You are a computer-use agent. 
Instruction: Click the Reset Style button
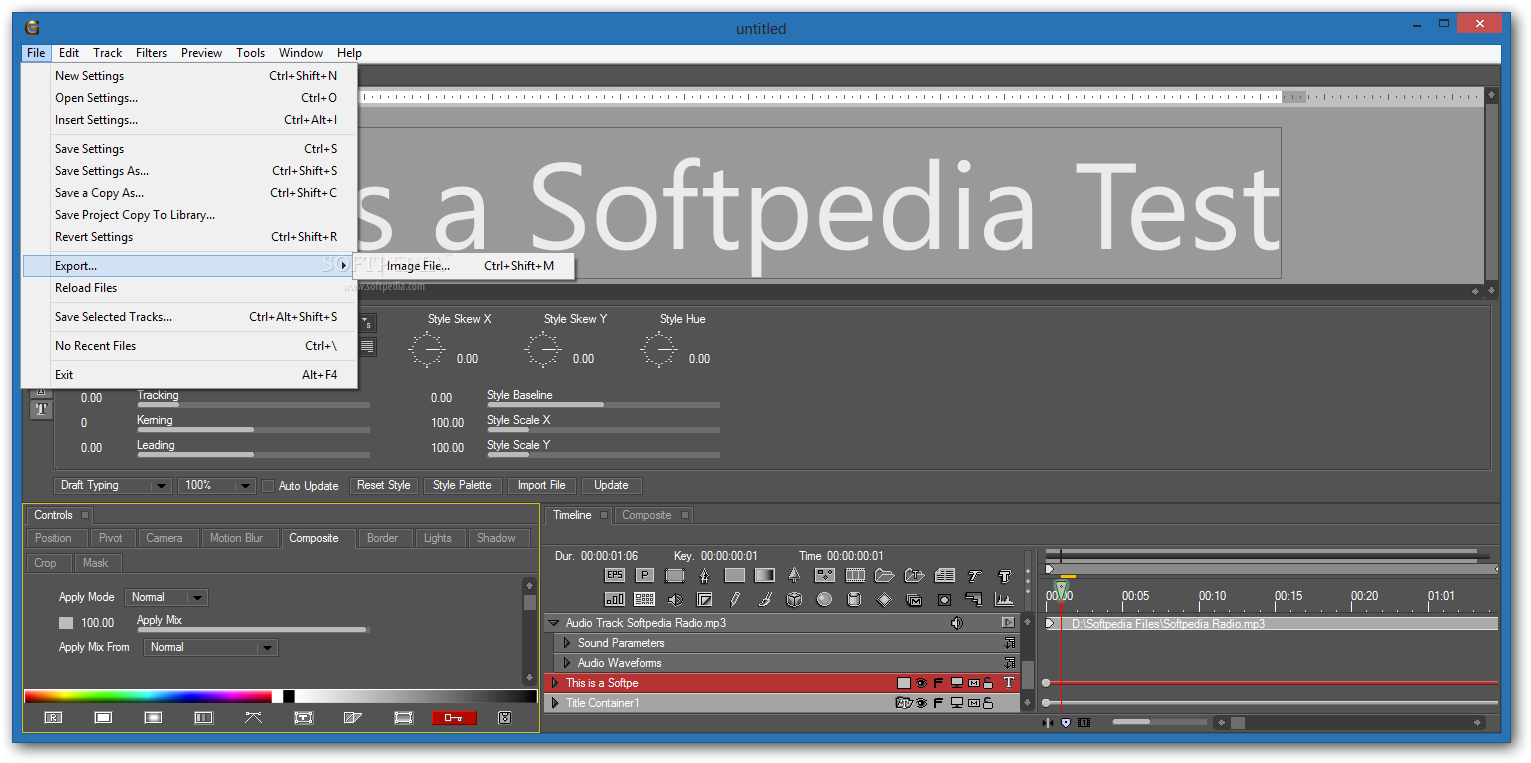[384, 485]
